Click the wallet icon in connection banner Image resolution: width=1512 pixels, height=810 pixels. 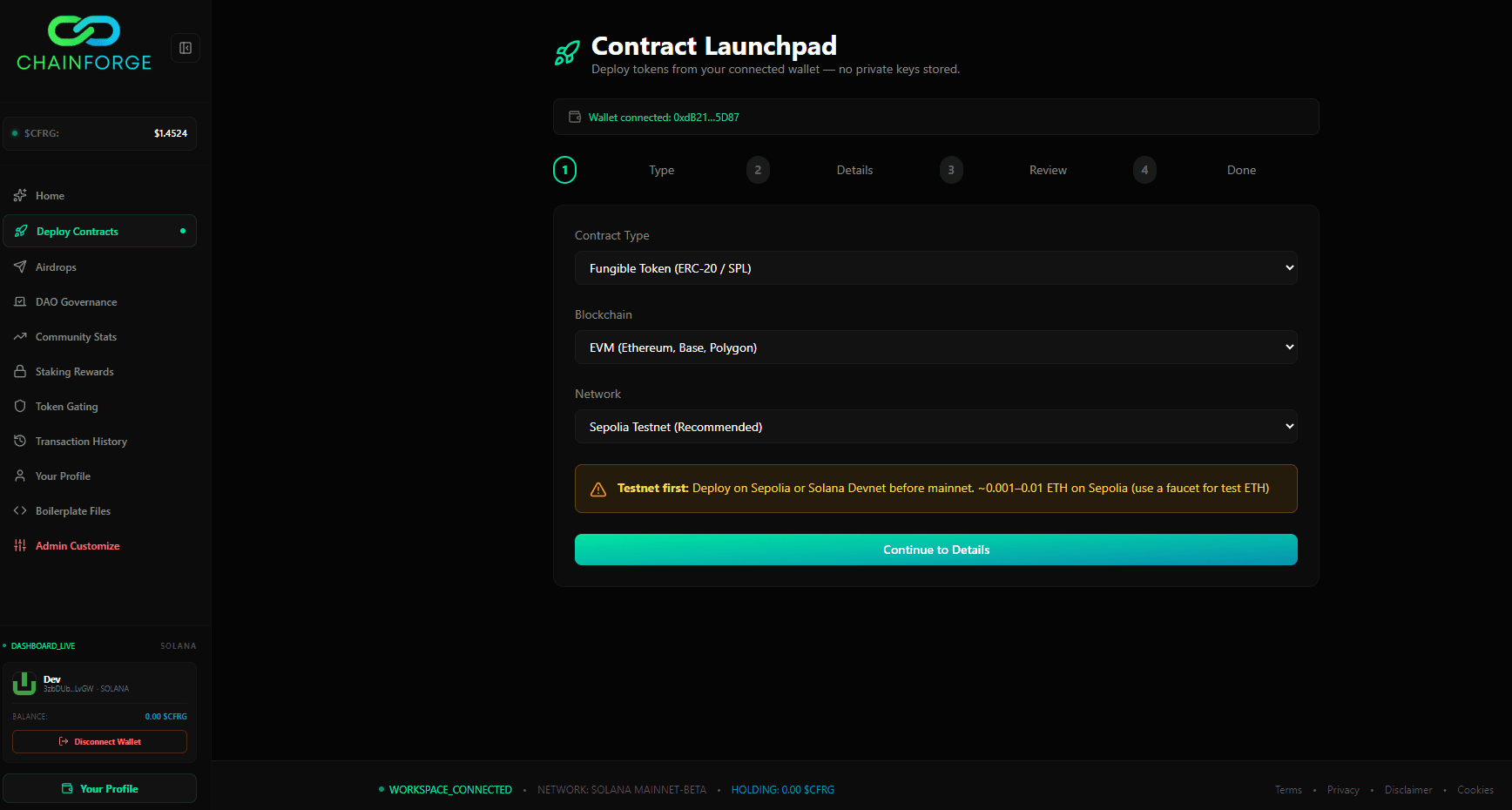click(x=575, y=117)
